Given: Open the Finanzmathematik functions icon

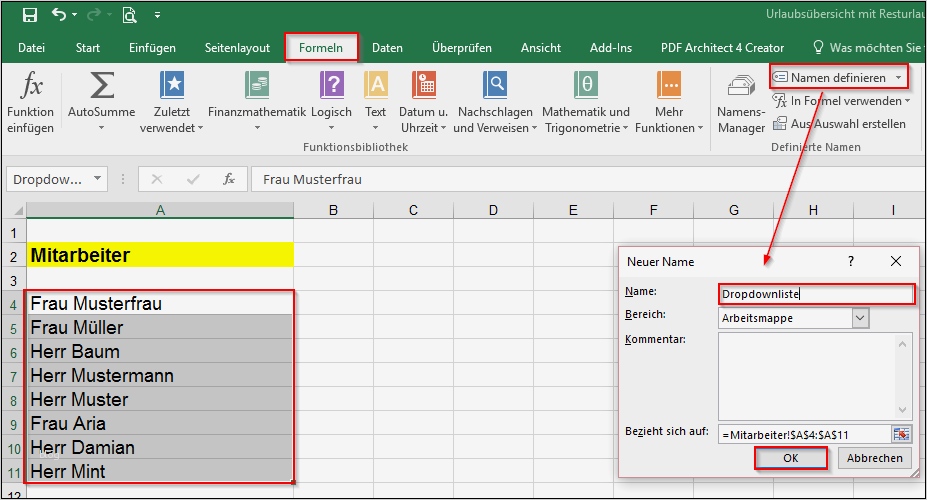Looking at the screenshot, I should (257, 85).
